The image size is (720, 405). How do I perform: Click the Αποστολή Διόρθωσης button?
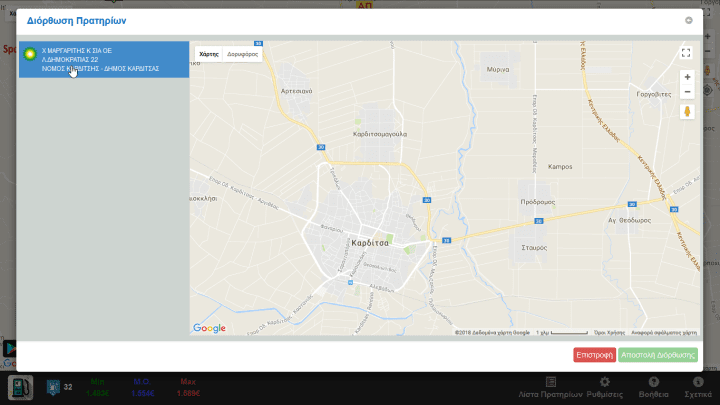658,355
